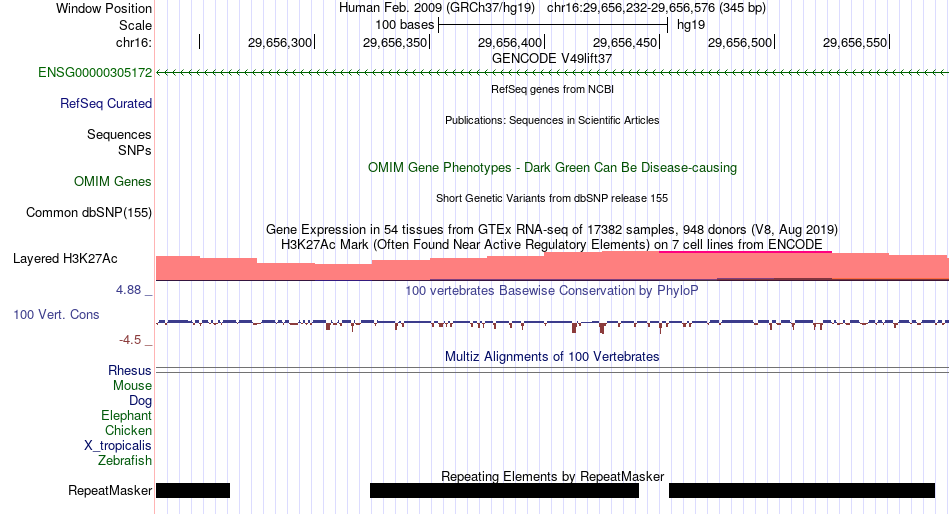Image resolution: width=950 pixels, height=514 pixels.
Task: Click Short Genetic Variants from dbSNP title
Action: (x=552, y=198)
